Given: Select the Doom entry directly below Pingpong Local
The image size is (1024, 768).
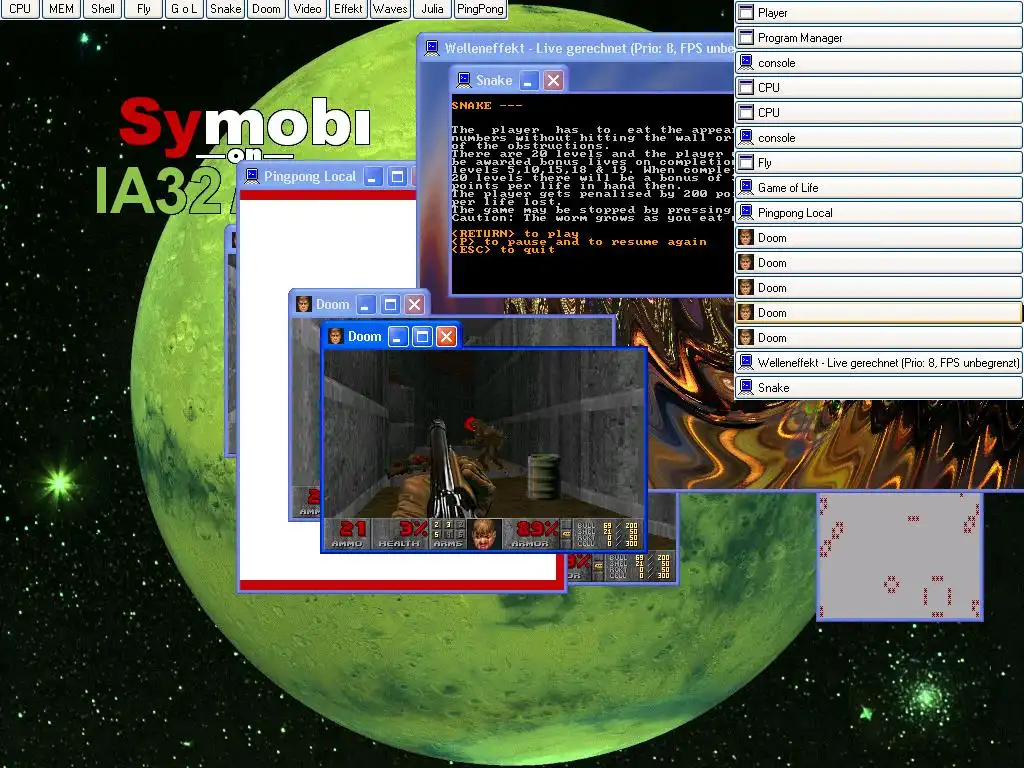Looking at the screenshot, I should click(878, 238).
